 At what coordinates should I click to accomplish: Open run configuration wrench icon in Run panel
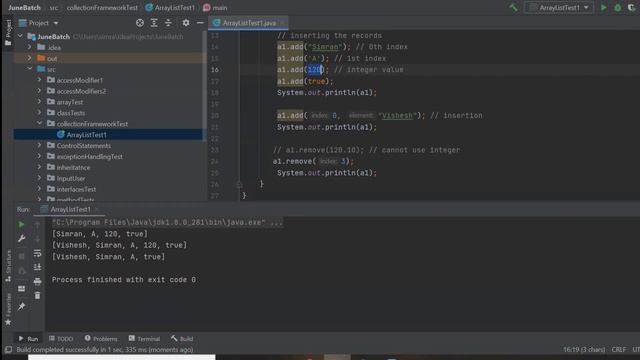click(x=21, y=238)
